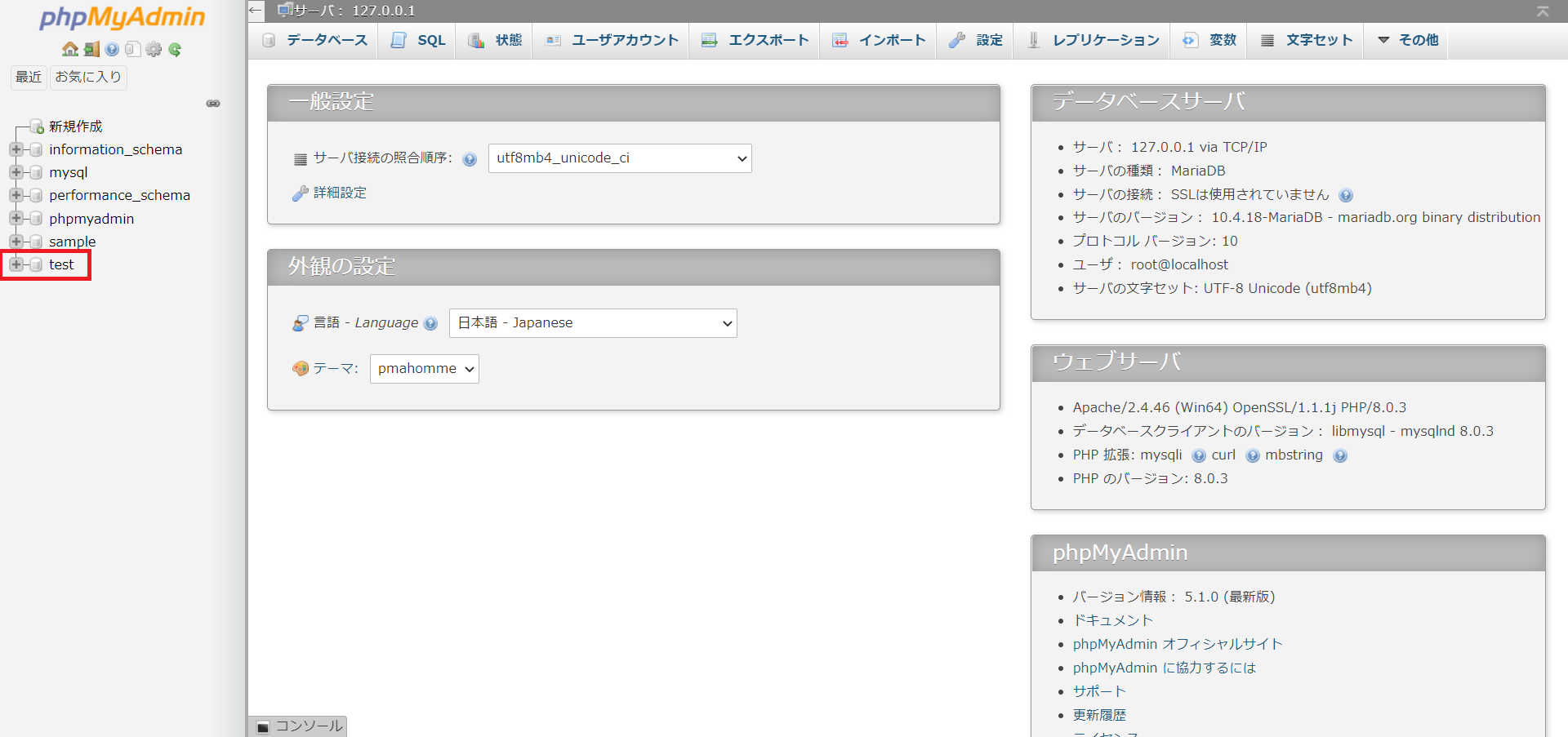Open phpMyAdmin documentation question-mark icon in sidebar

(112, 49)
